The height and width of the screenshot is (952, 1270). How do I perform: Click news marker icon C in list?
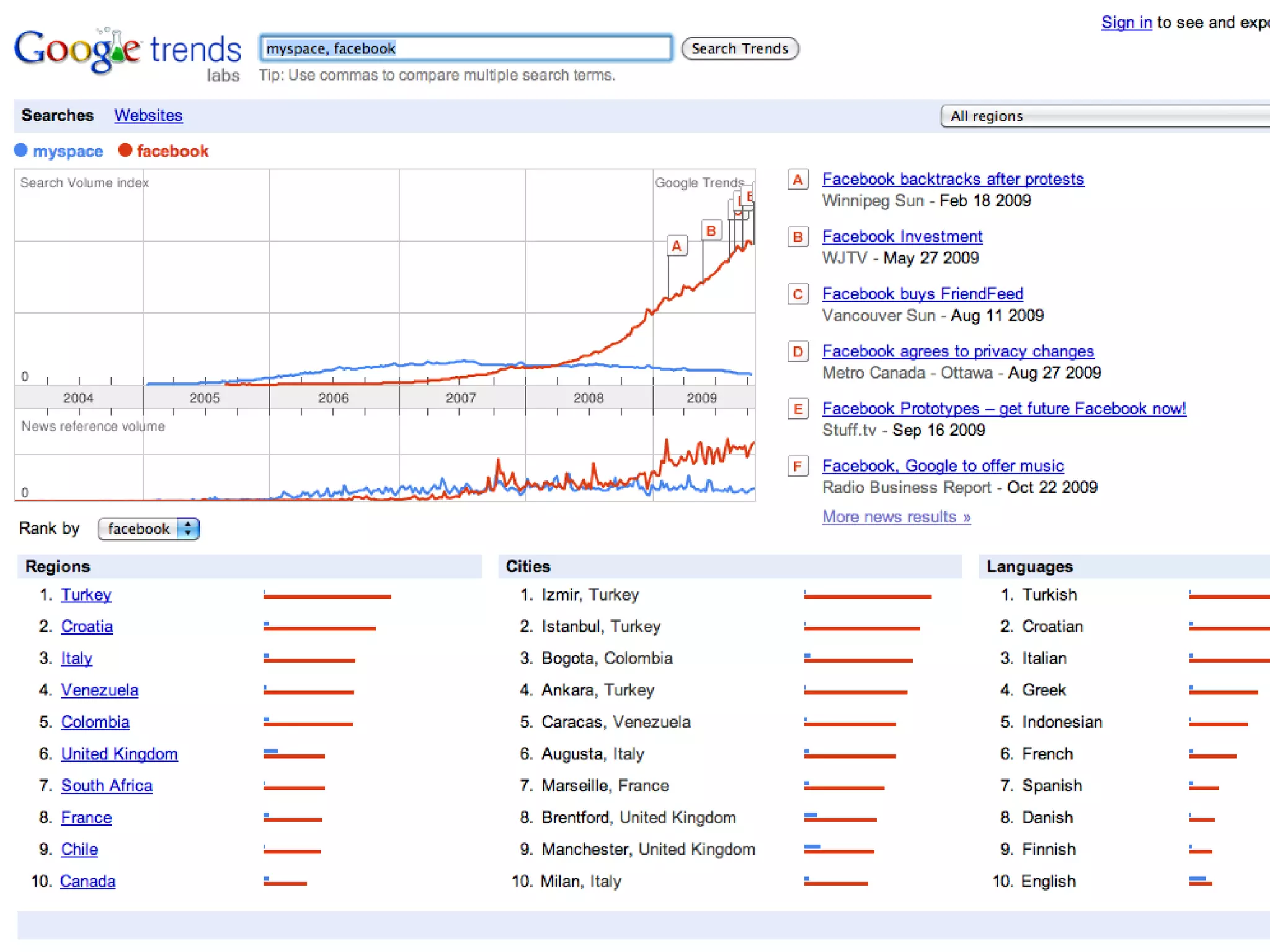pos(797,294)
